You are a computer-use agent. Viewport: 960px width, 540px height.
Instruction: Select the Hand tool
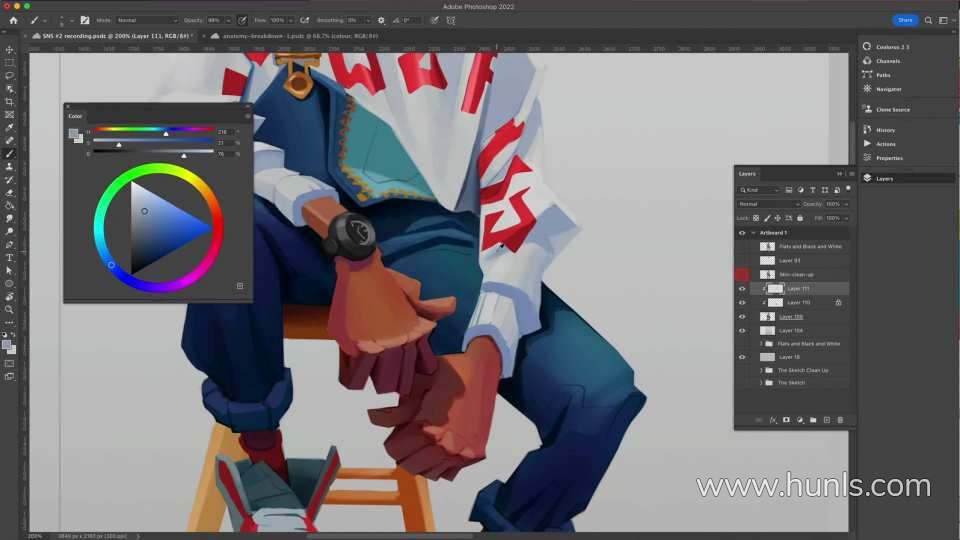click(x=9, y=296)
